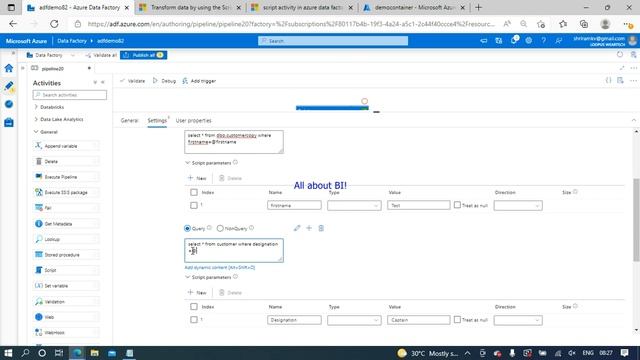The image size is (640, 360).
Task: Select the NonQuery radio button
Action: coord(220,228)
